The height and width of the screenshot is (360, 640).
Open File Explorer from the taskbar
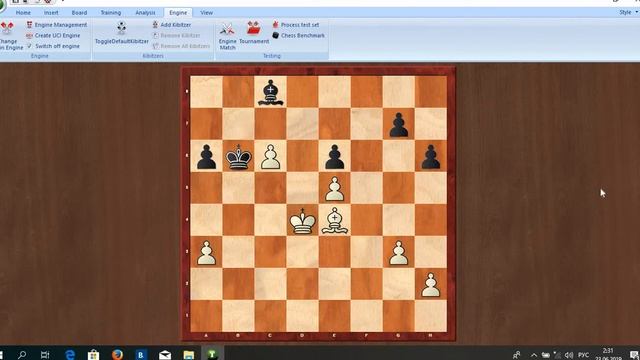point(189,354)
